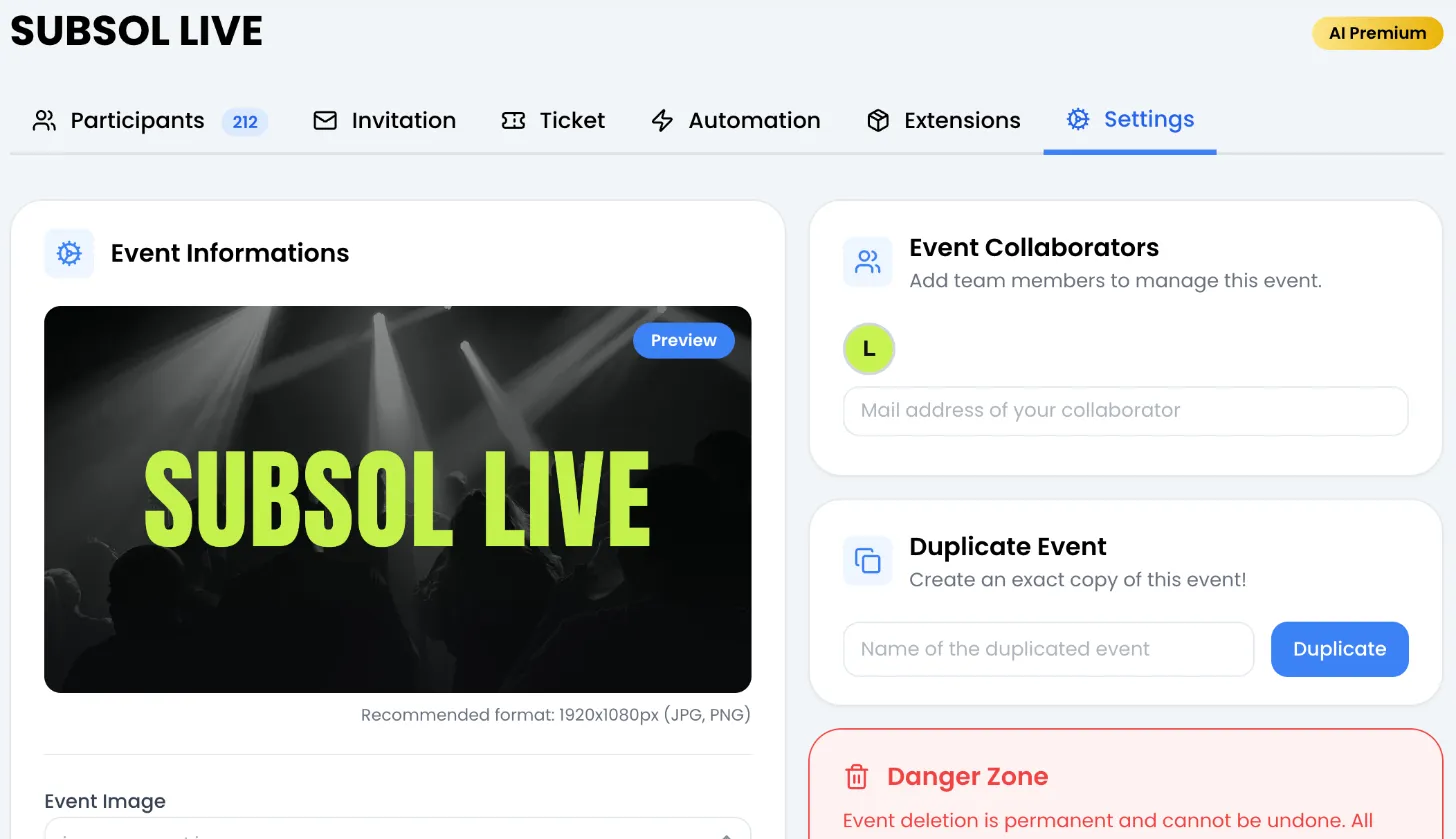The image size is (1456, 839).
Task: Go to the Automation tab
Action: point(735,121)
